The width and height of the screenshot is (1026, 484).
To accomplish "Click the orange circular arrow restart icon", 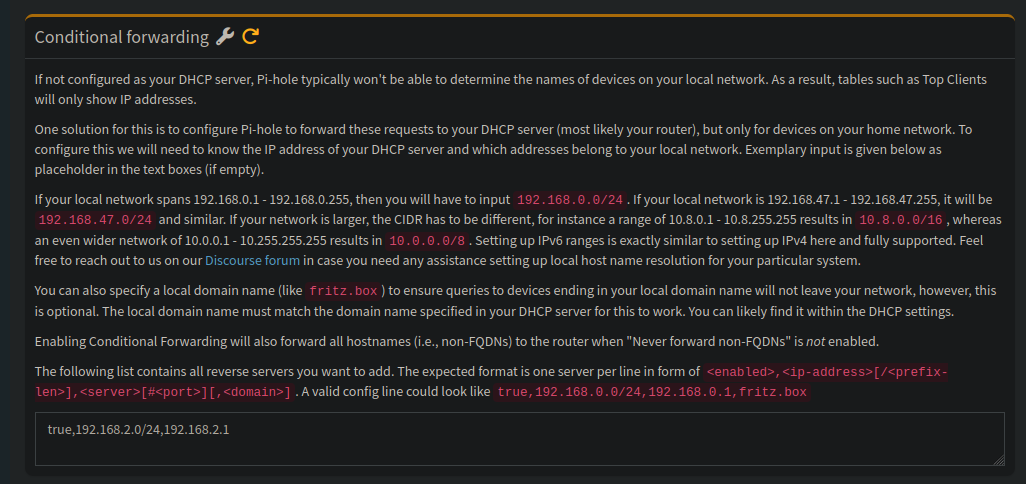I will [250, 37].
